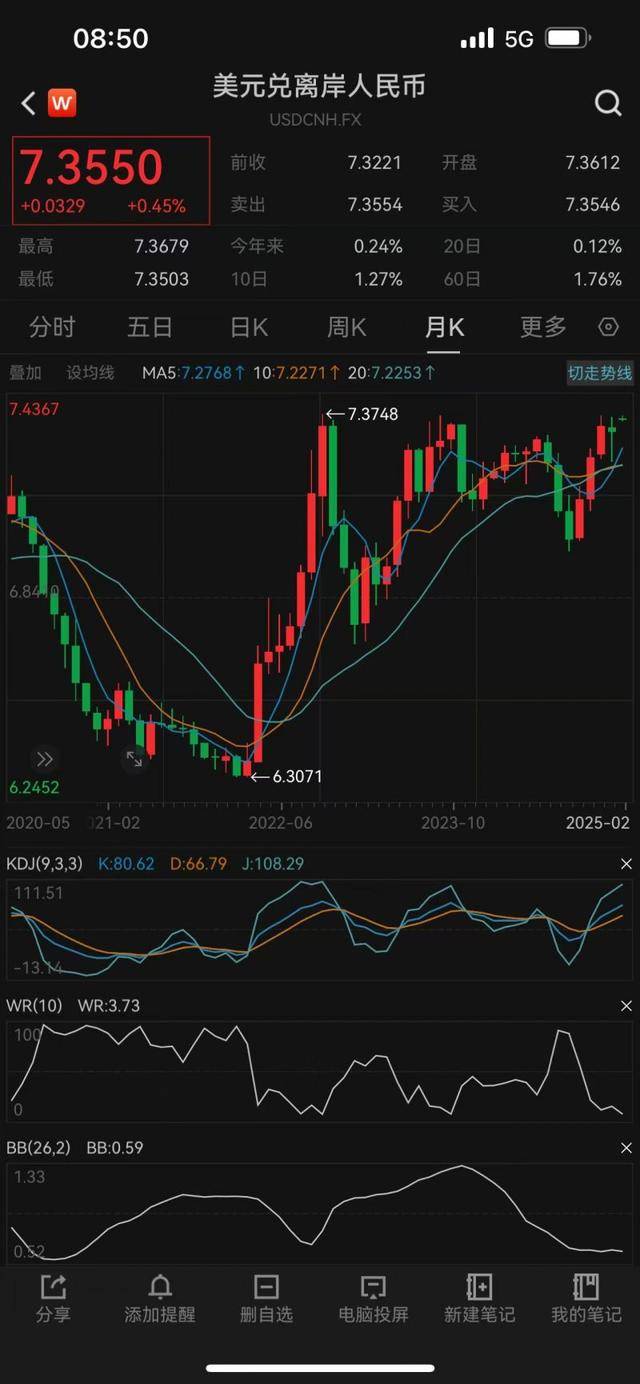Tap the back arrow icon
This screenshot has width=640, height=1384.
click(x=29, y=103)
